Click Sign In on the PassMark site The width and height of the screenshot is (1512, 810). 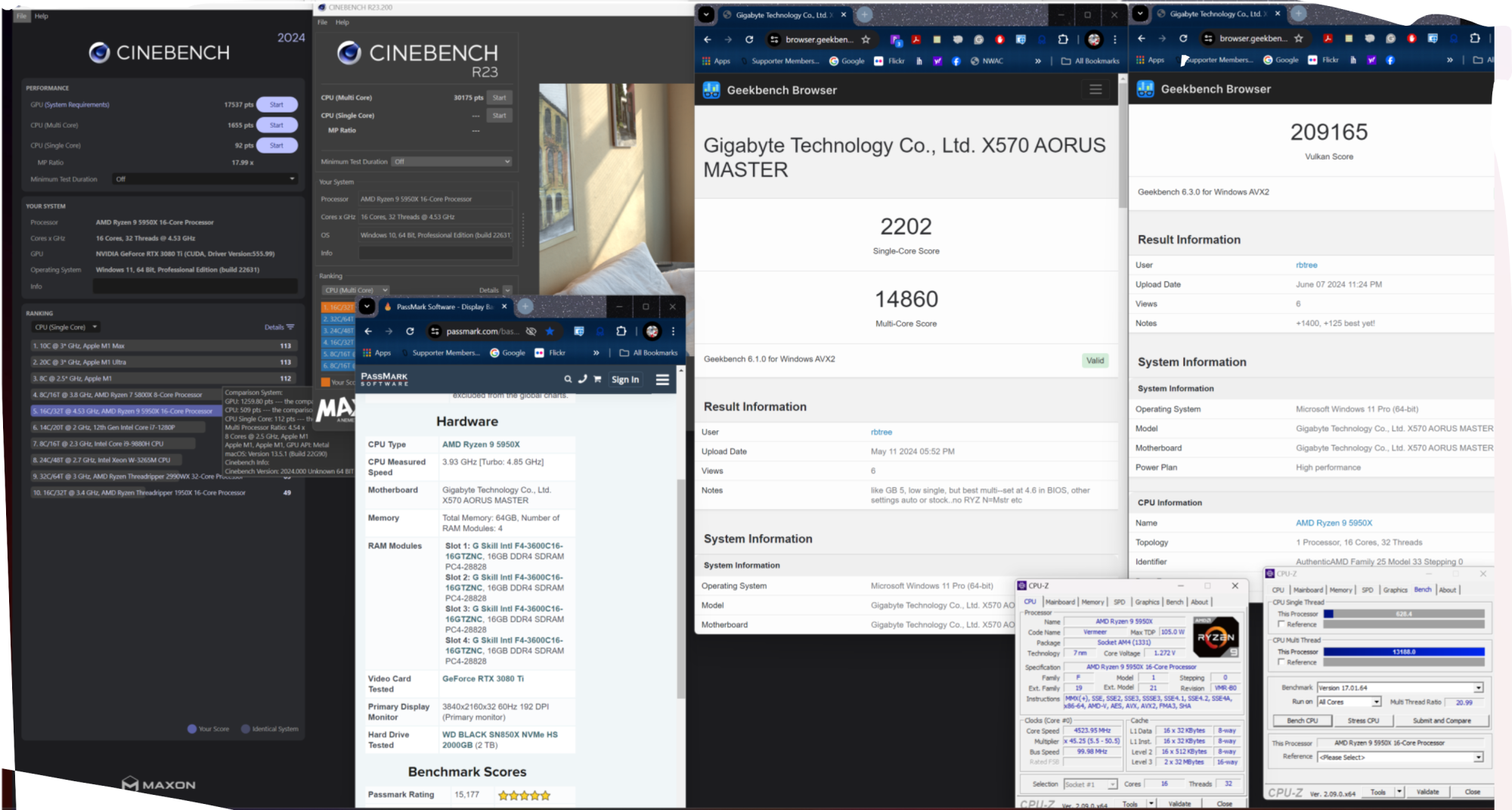click(625, 380)
